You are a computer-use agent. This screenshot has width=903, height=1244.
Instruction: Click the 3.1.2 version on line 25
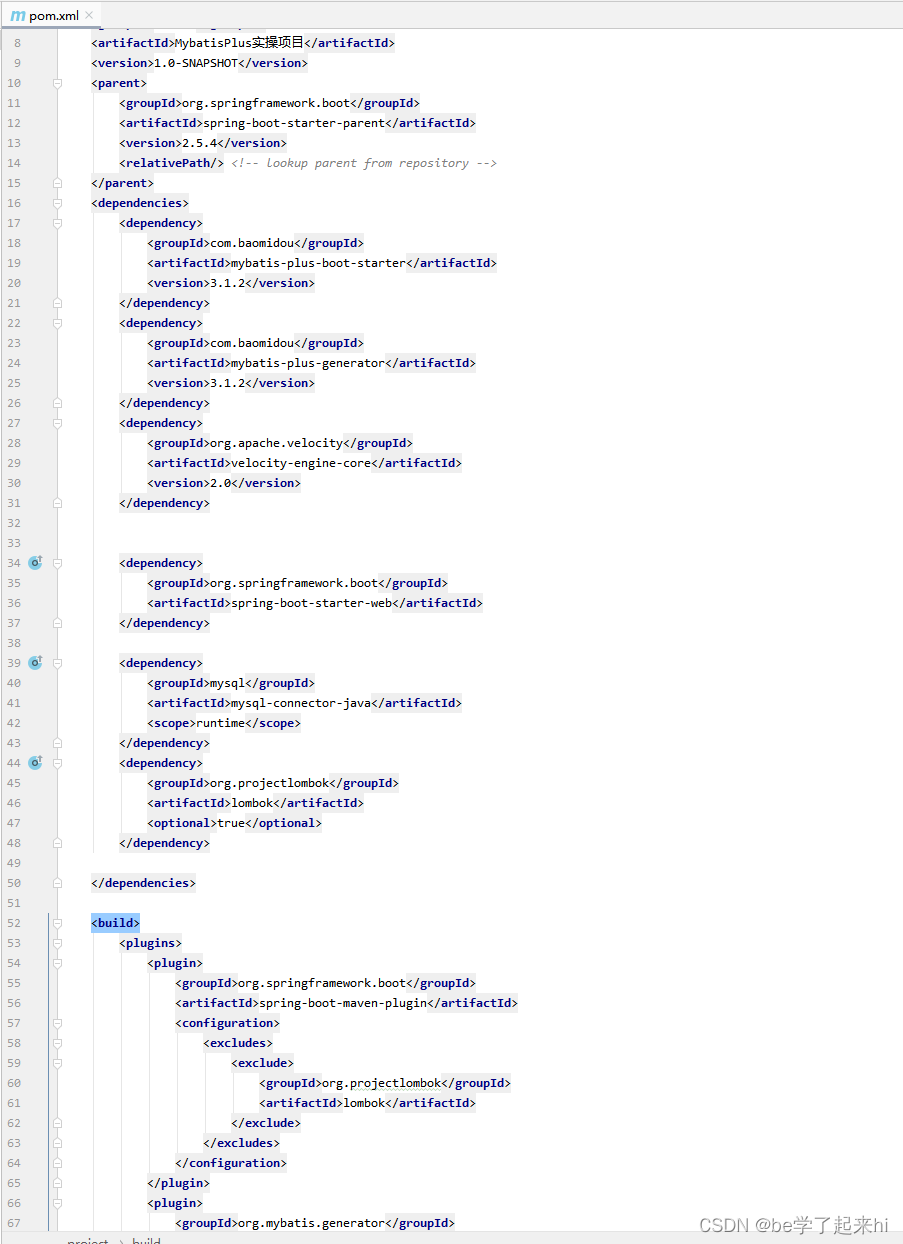tap(227, 383)
